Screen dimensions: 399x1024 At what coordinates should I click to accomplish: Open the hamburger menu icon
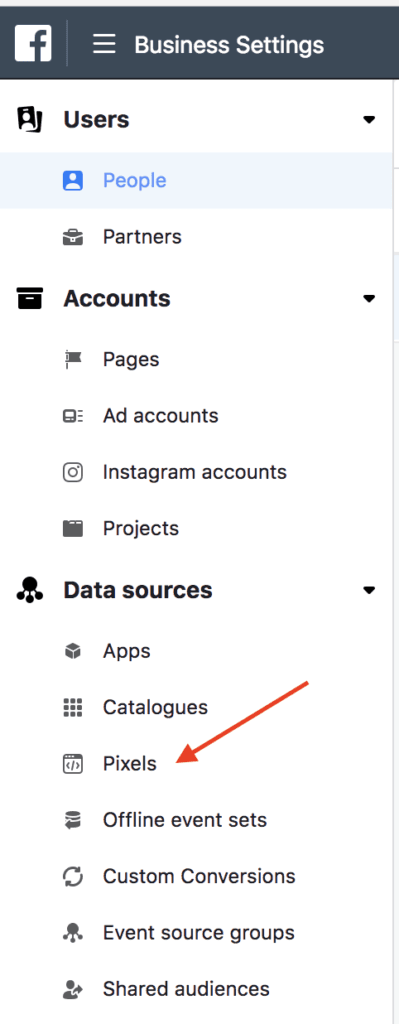104,44
